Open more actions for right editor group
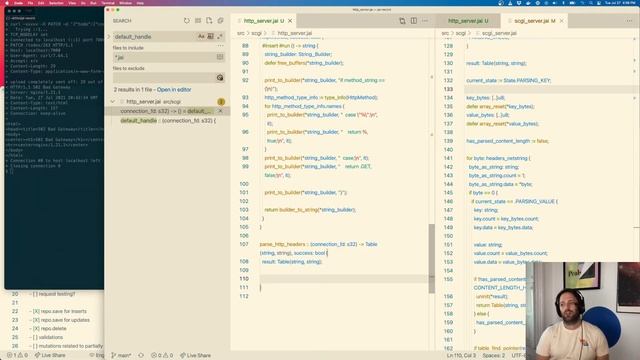The image size is (640, 360). [x=629, y=21]
